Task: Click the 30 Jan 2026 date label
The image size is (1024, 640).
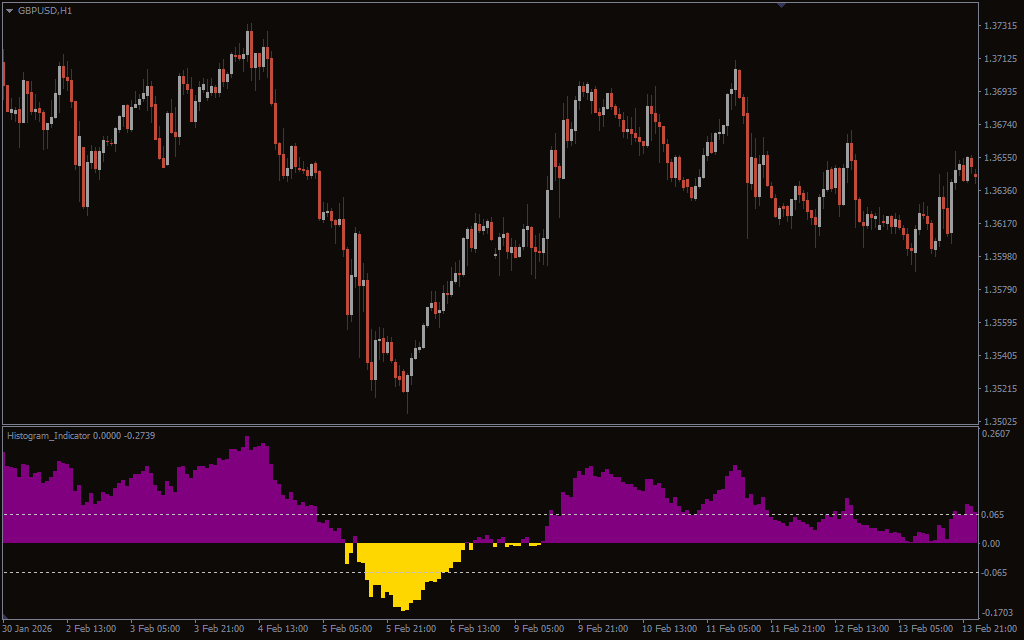Action: point(28,629)
